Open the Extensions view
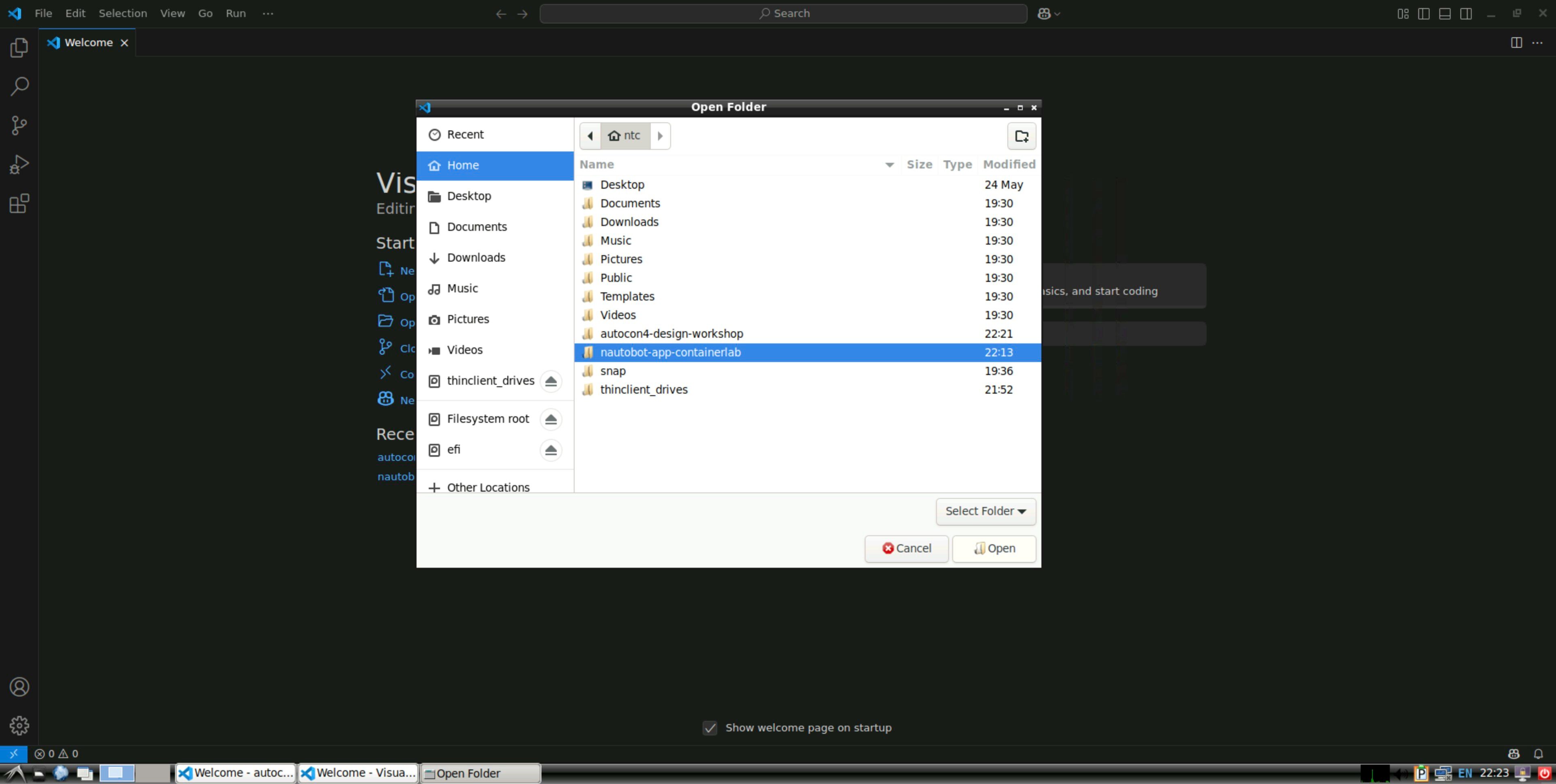Image resolution: width=1556 pixels, height=784 pixels. [19, 203]
